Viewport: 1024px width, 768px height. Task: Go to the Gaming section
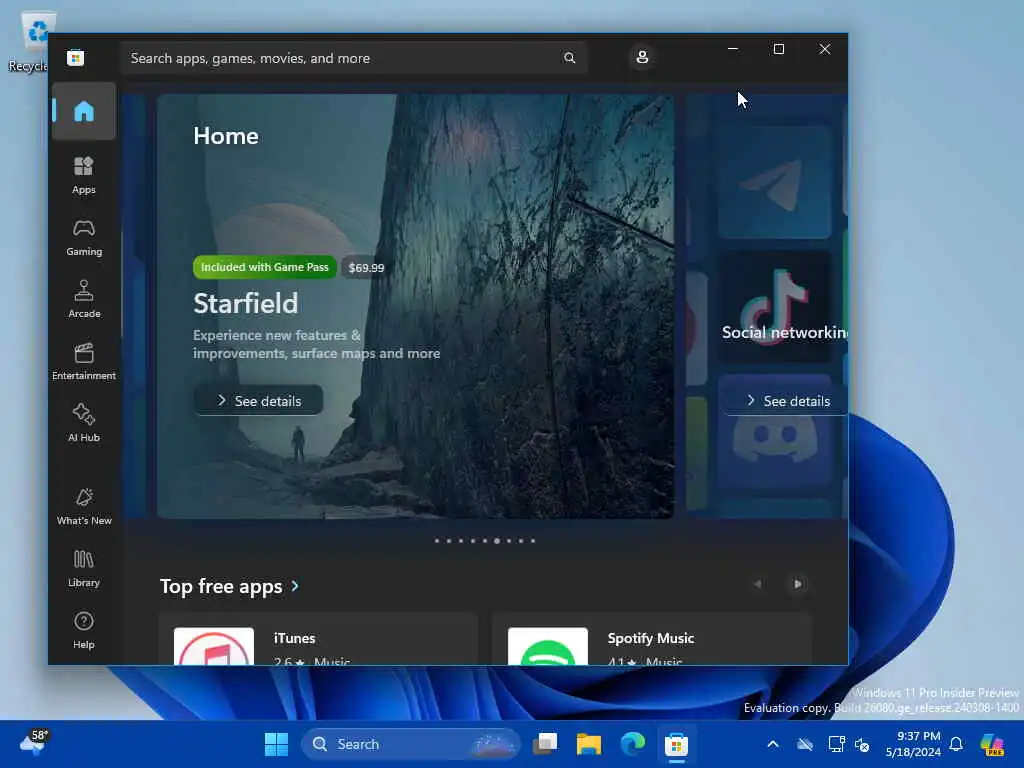[84, 238]
